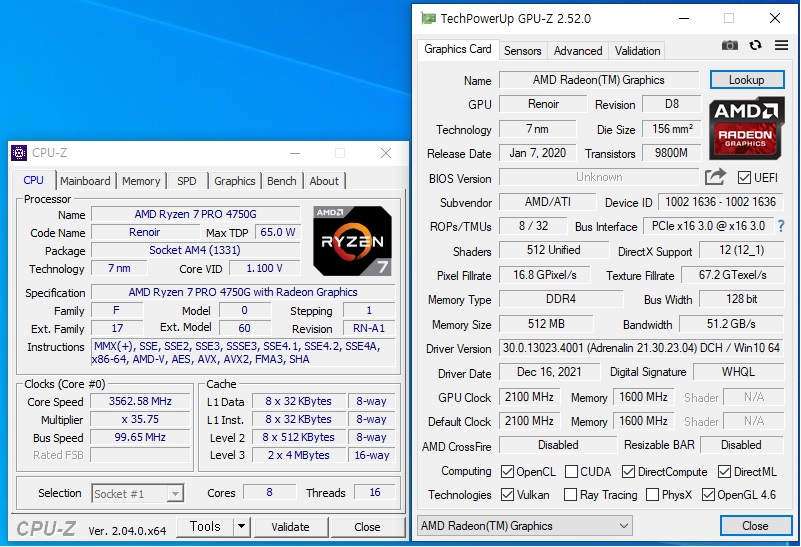This screenshot has width=801, height=547.
Task: Click the Memory Size value 512 MB
Action: [x=546, y=324]
